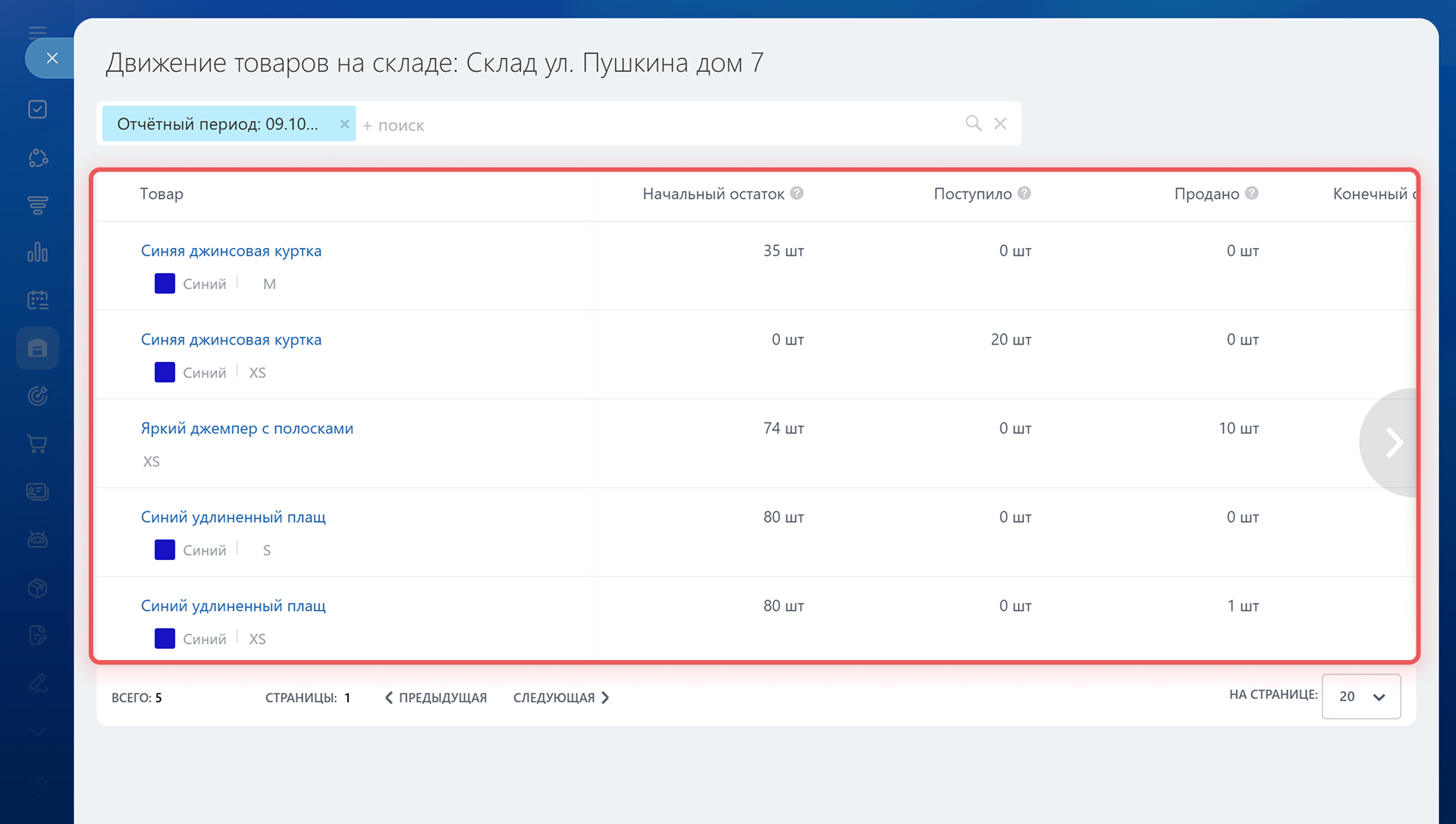Go to ПРЕДЫДУЩАЯ page
The image size is (1456, 824).
[x=436, y=697]
